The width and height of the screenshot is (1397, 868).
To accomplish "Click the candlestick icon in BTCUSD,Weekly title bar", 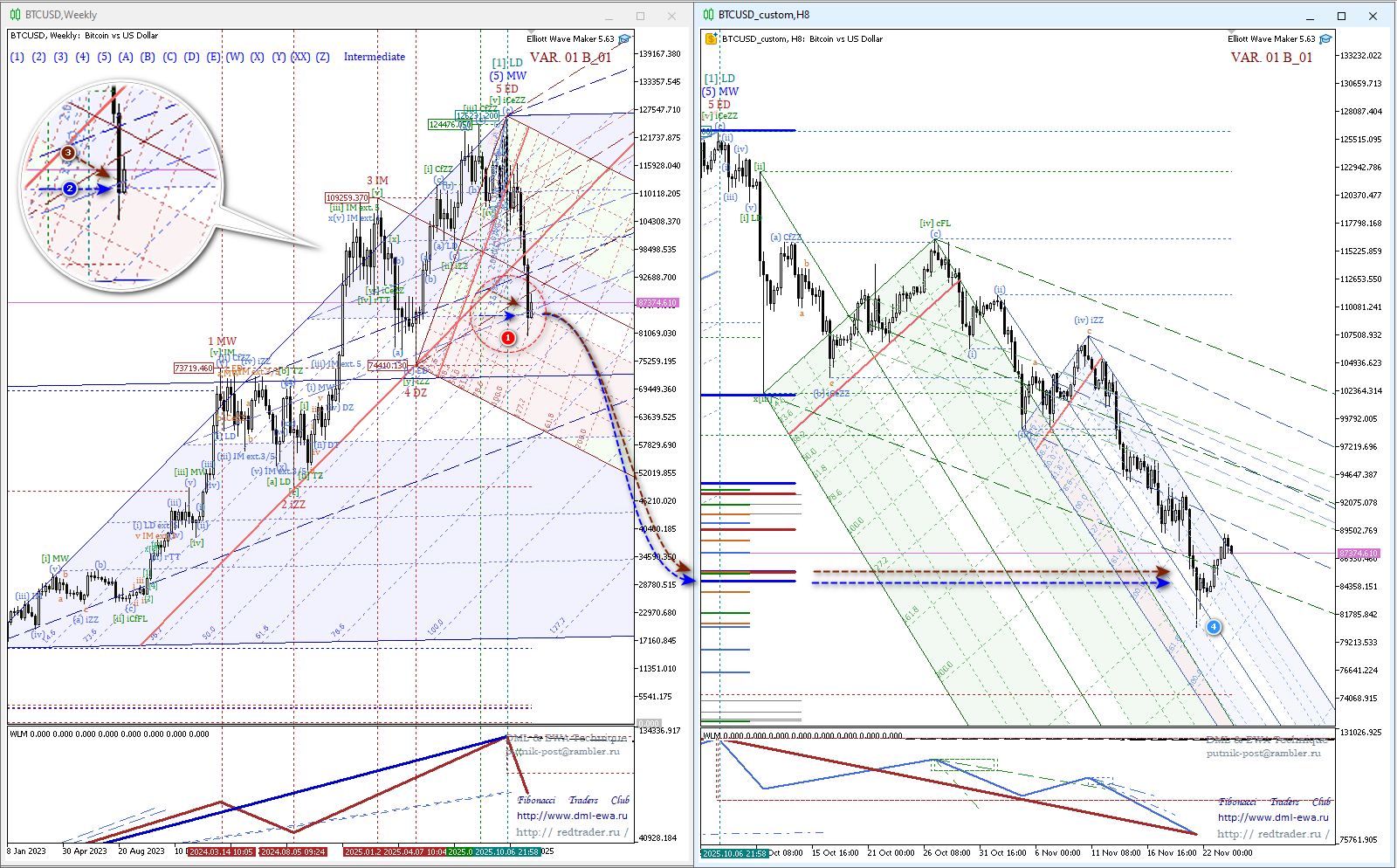I will (x=15, y=15).
